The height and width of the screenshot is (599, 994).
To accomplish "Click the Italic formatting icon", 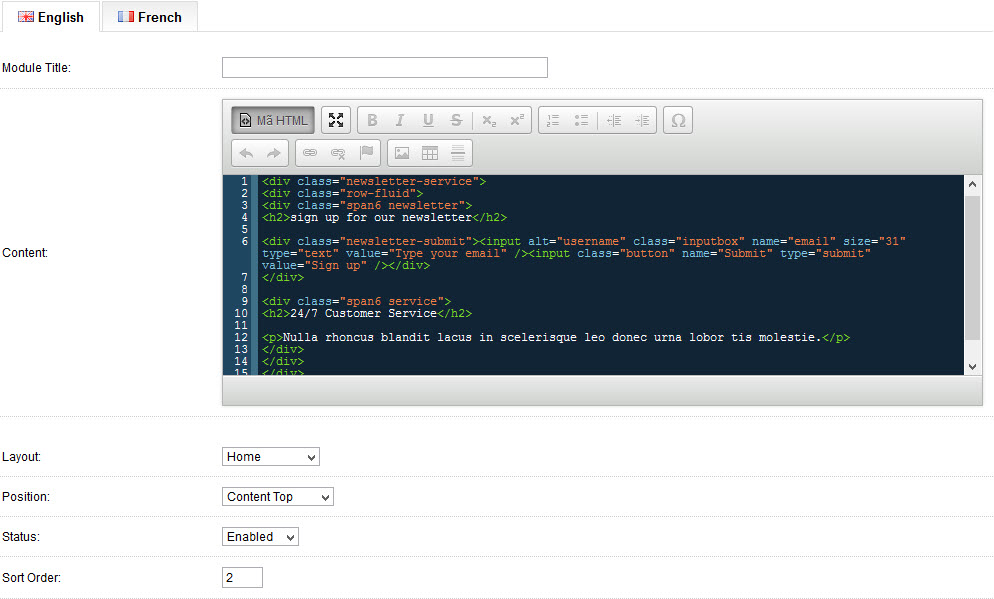I will tap(400, 121).
